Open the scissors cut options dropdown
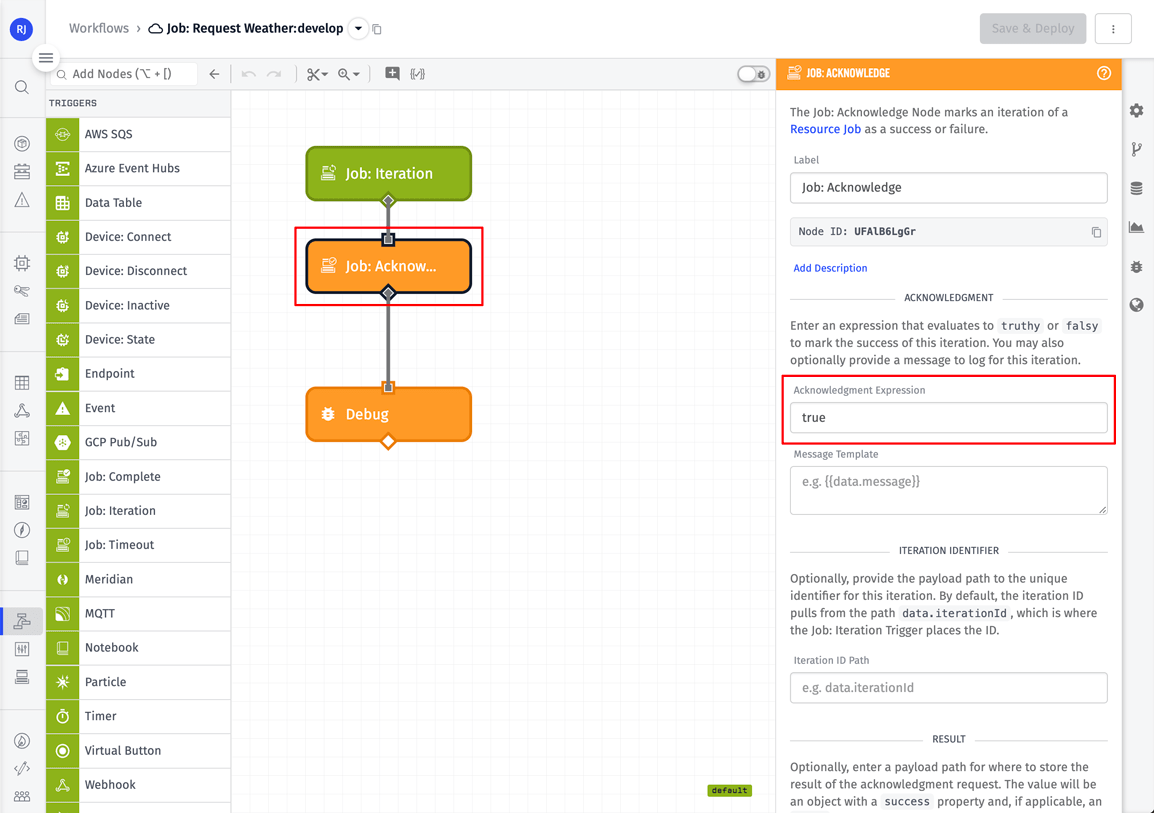This screenshot has height=813, width=1154. point(317,74)
